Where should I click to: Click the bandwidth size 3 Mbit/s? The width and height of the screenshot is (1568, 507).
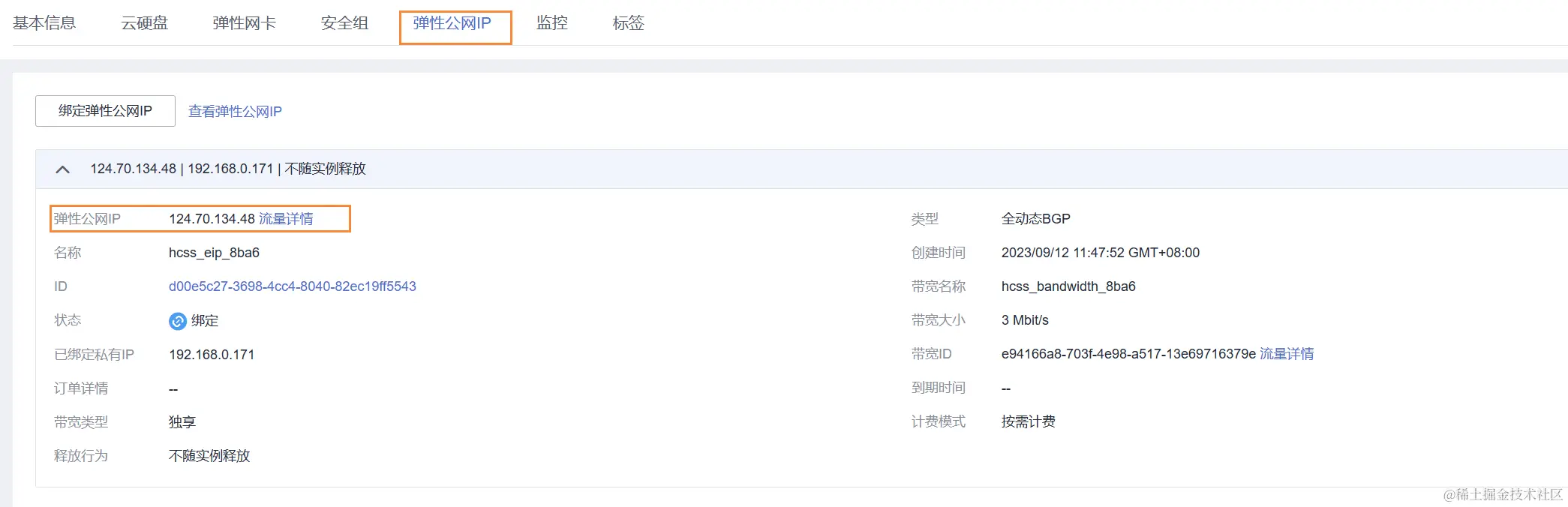pyautogui.click(x=1025, y=320)
